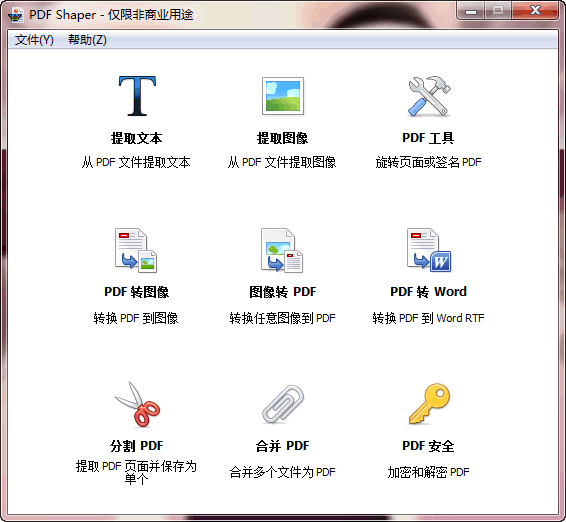
Task: Click the image to PDF conversion icon
Action: pos(282,250)
